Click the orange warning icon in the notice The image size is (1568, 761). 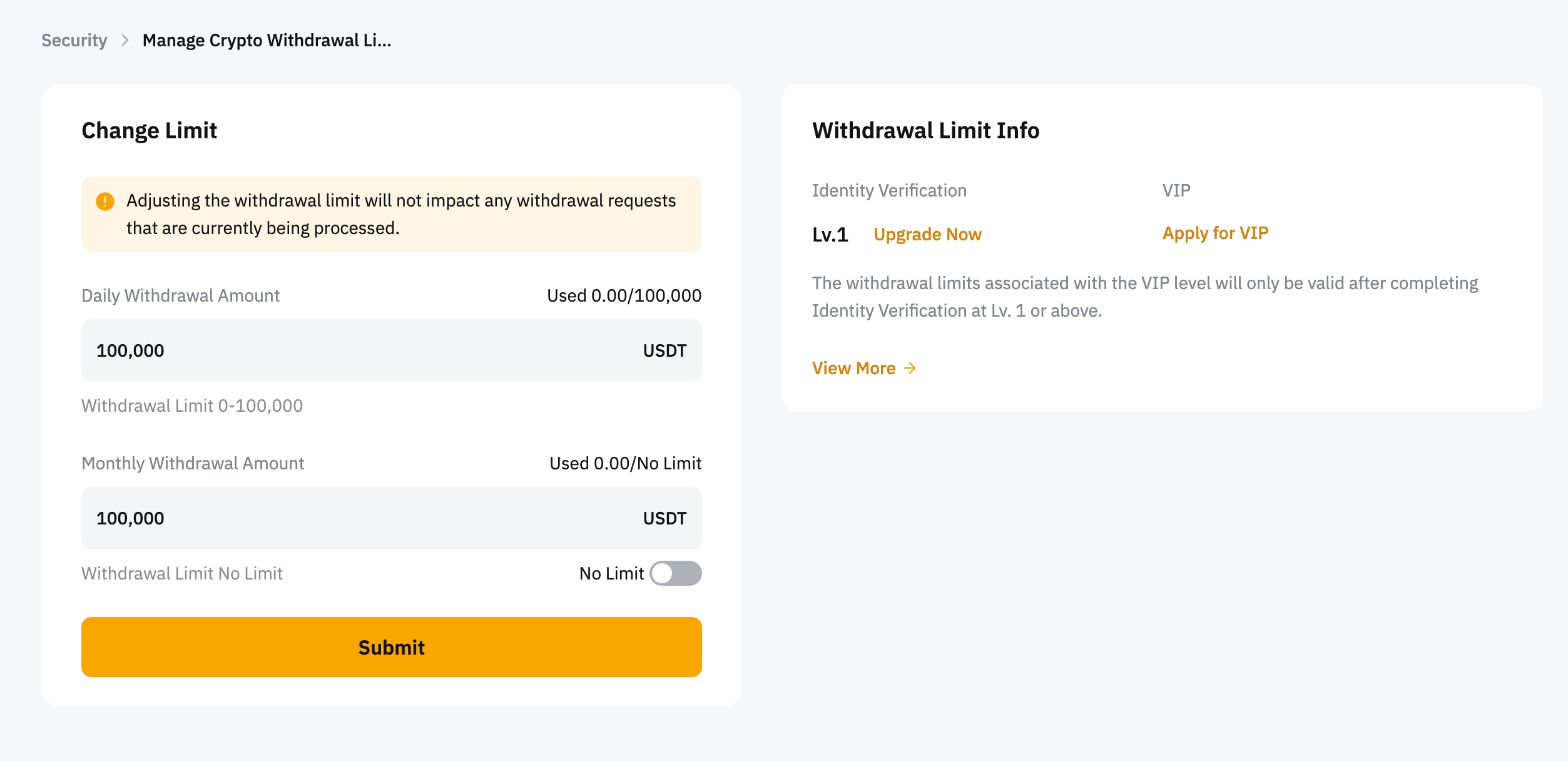[x=105, y=202]
